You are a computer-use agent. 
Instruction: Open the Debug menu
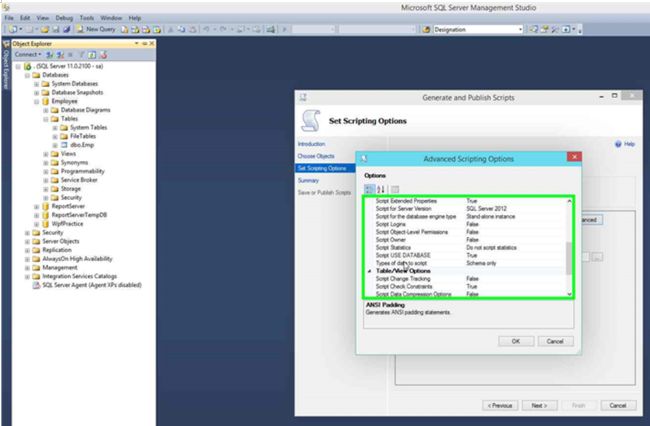pyautogui.click(x=64, y=18)
